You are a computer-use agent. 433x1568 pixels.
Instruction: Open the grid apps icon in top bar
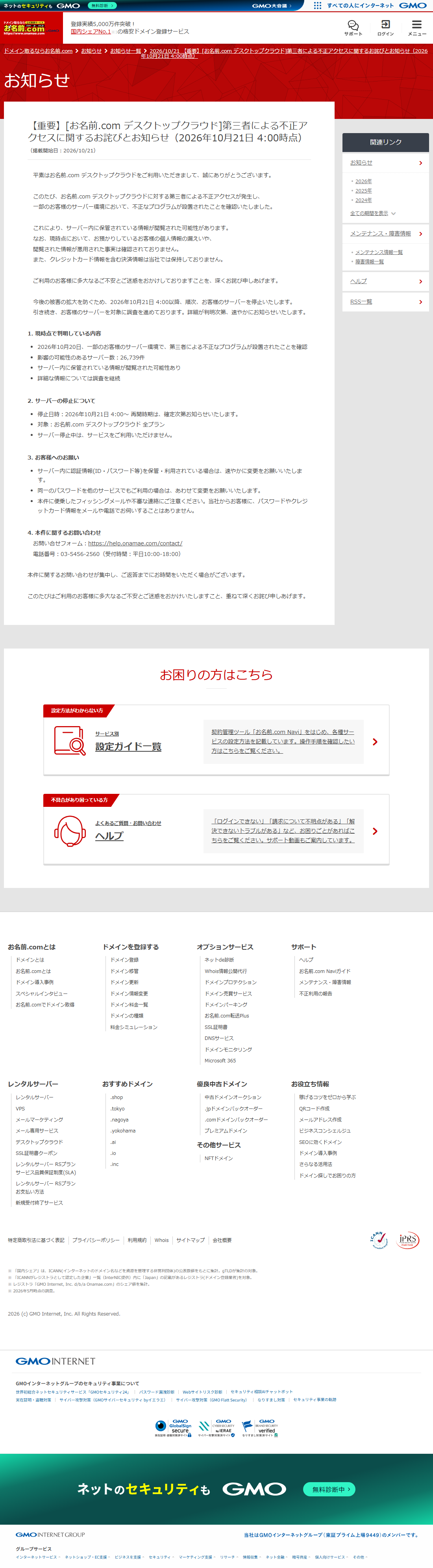tap(317, 6)
